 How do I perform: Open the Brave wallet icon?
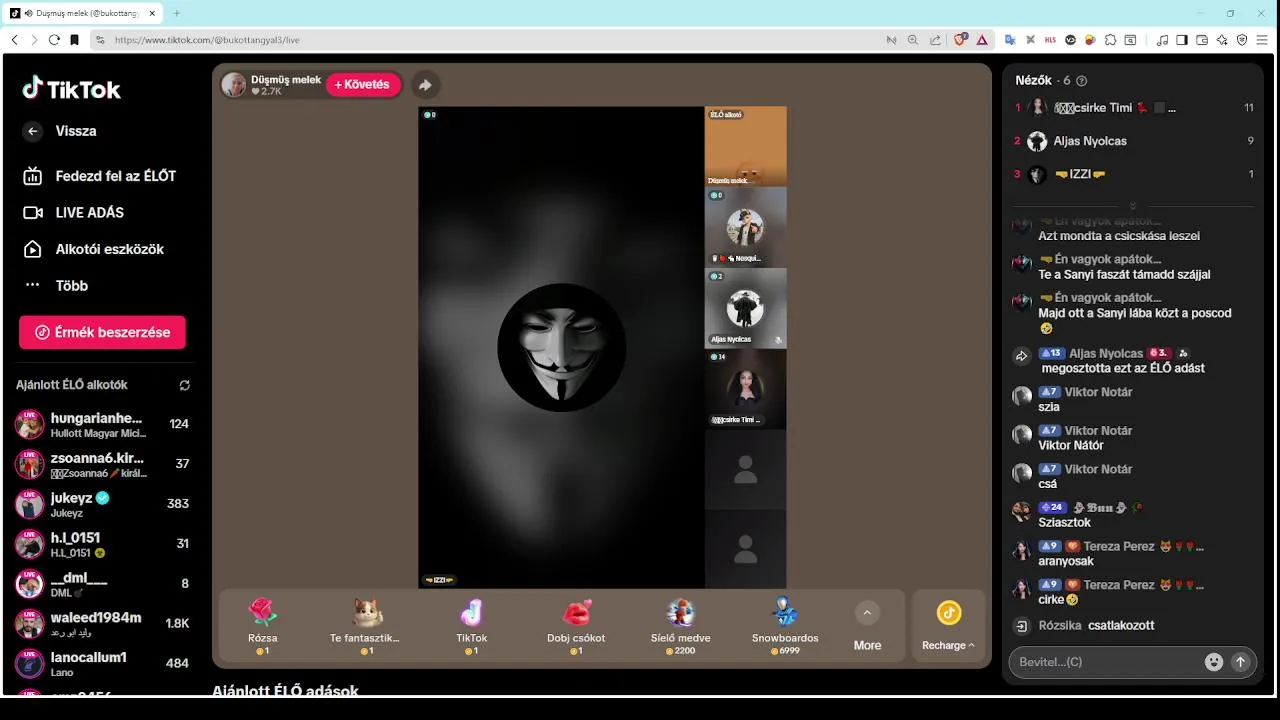(x=1202, y=40)
